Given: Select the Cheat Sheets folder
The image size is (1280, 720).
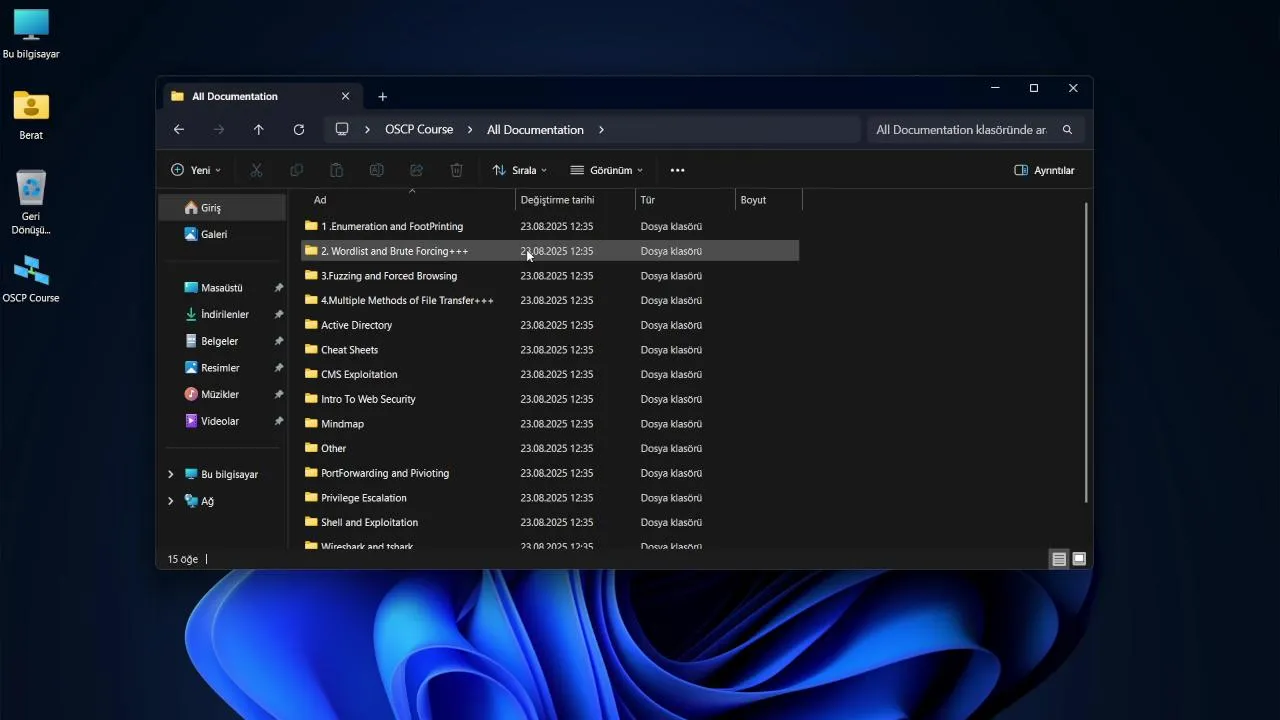Looking at the screenshot, I should tap(550, 350).
